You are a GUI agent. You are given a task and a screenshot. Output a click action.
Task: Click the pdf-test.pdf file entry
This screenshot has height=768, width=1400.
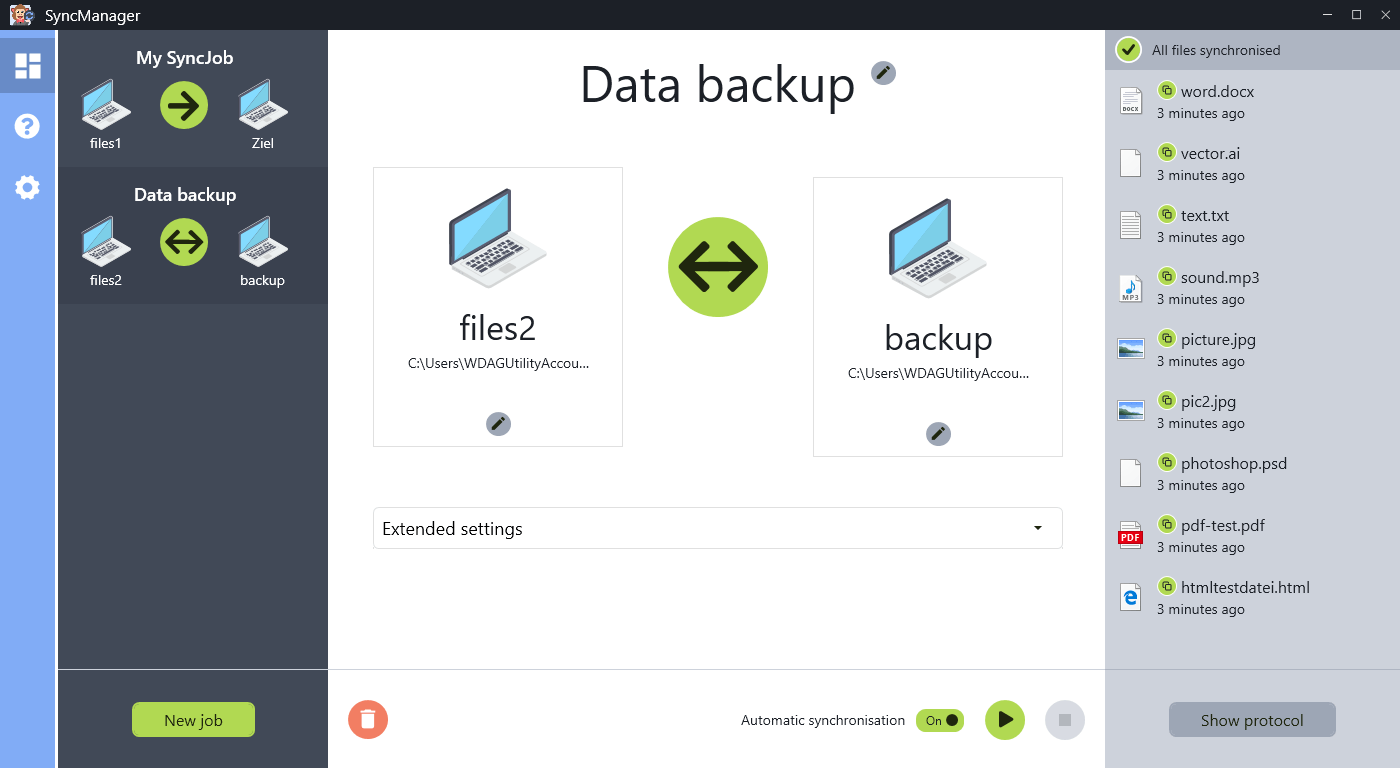(1252, 535)
